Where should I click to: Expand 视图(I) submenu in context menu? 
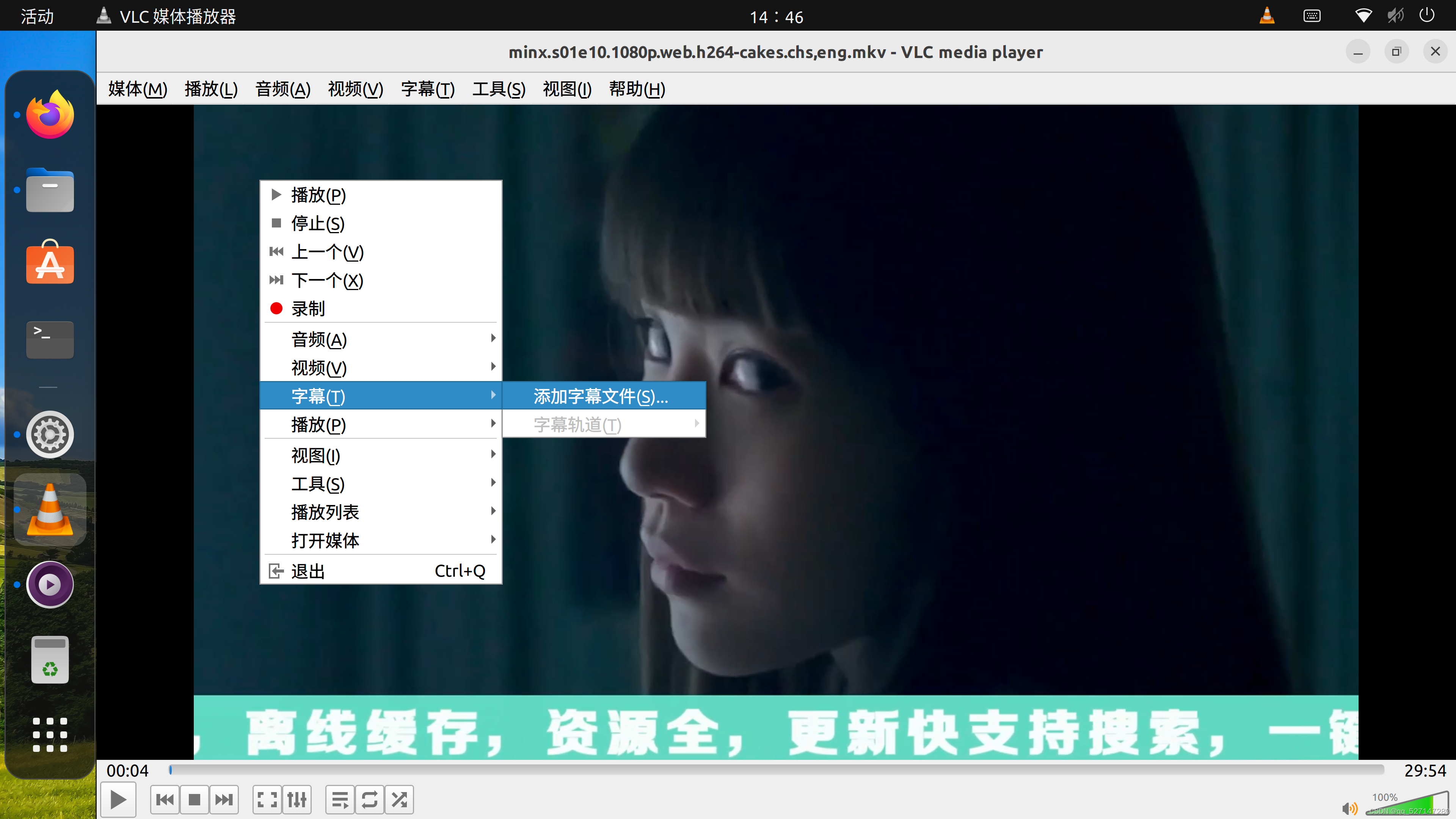pyautogui.click(x=381, y=455)
